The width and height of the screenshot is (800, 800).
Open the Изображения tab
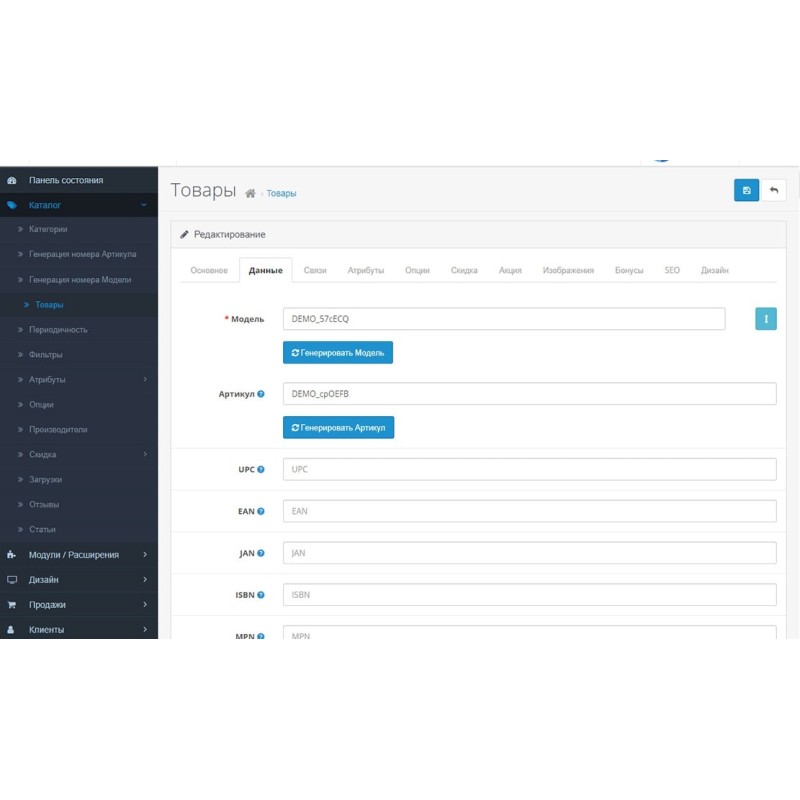tap(567, 270)
